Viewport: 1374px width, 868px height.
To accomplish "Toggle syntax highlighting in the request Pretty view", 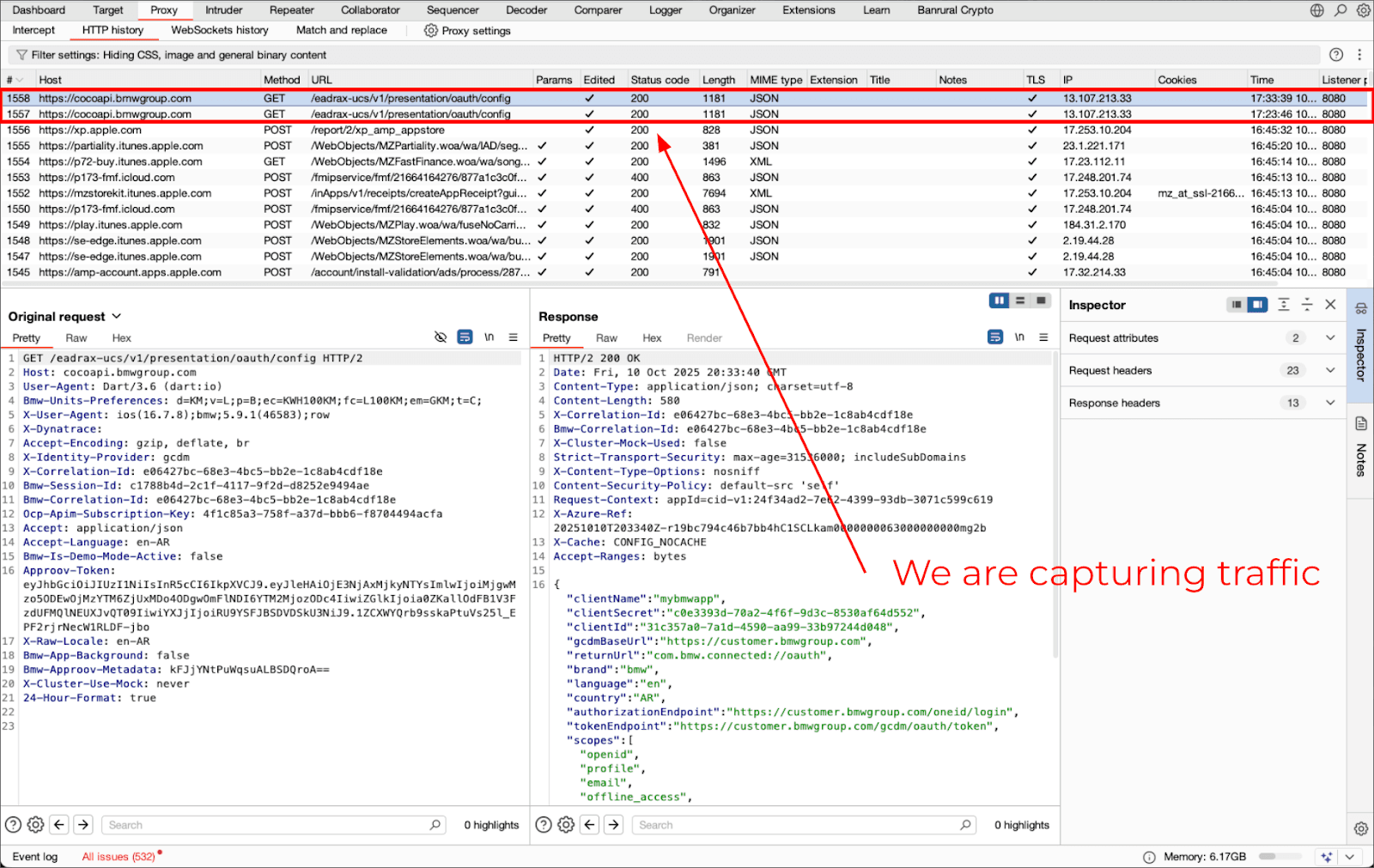I will coord(465,337).
